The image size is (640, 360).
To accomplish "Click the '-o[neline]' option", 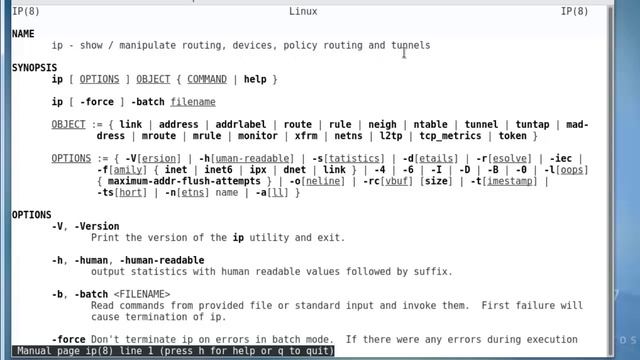I will coord(317,181).
